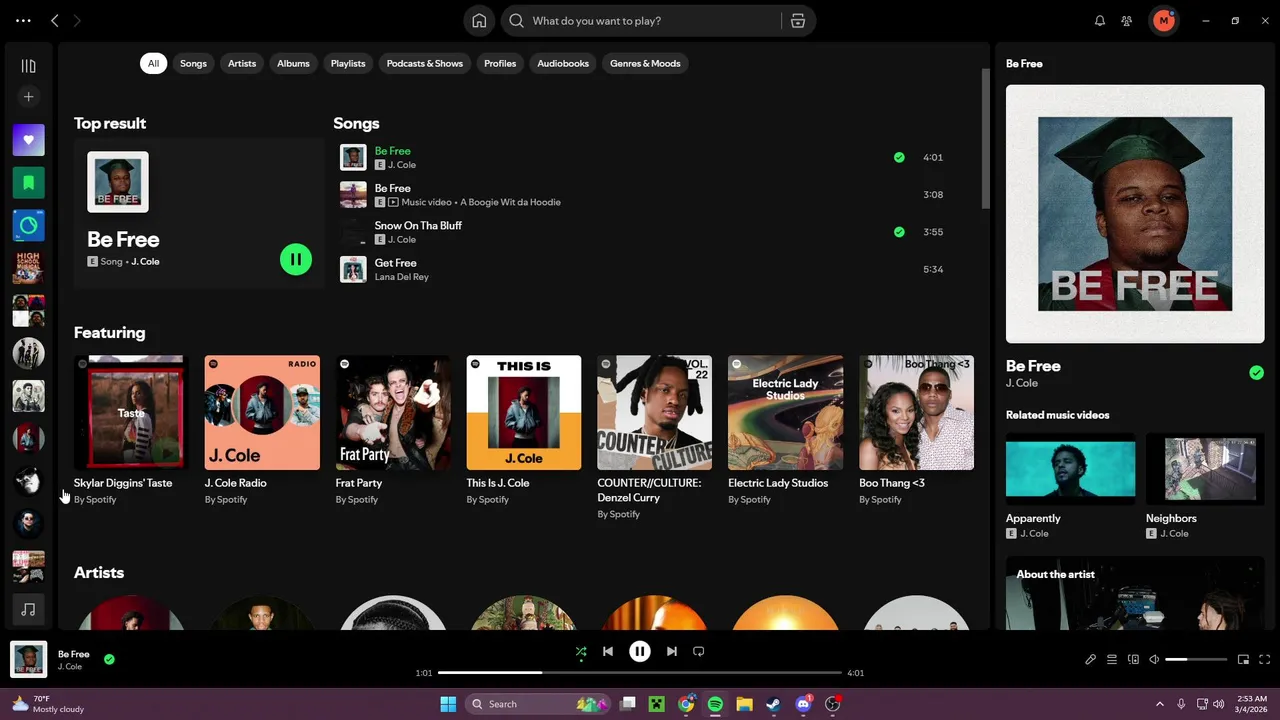Open Your Episodes green bookmark tile
This screenshot has height=720, width=1280.
(28, 183)
